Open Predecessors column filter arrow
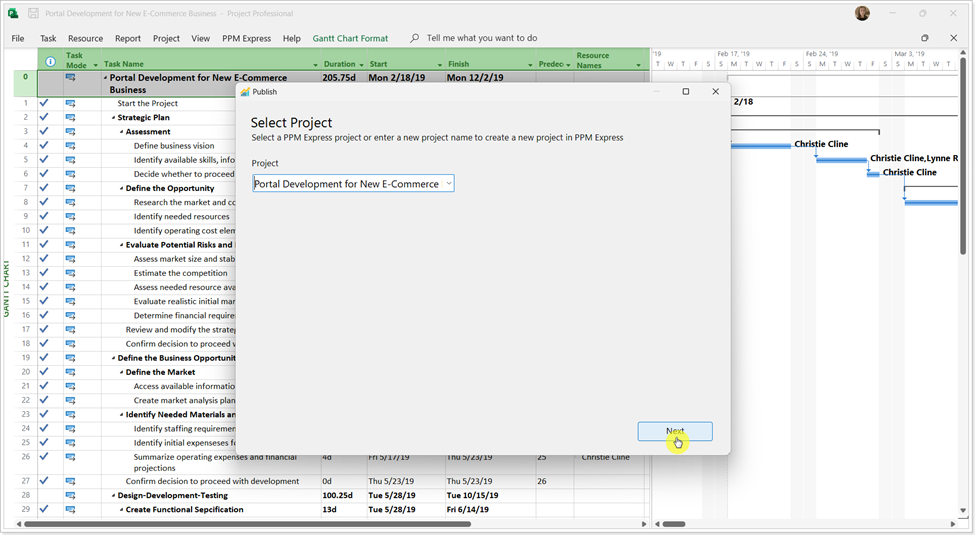 (568, 65)
